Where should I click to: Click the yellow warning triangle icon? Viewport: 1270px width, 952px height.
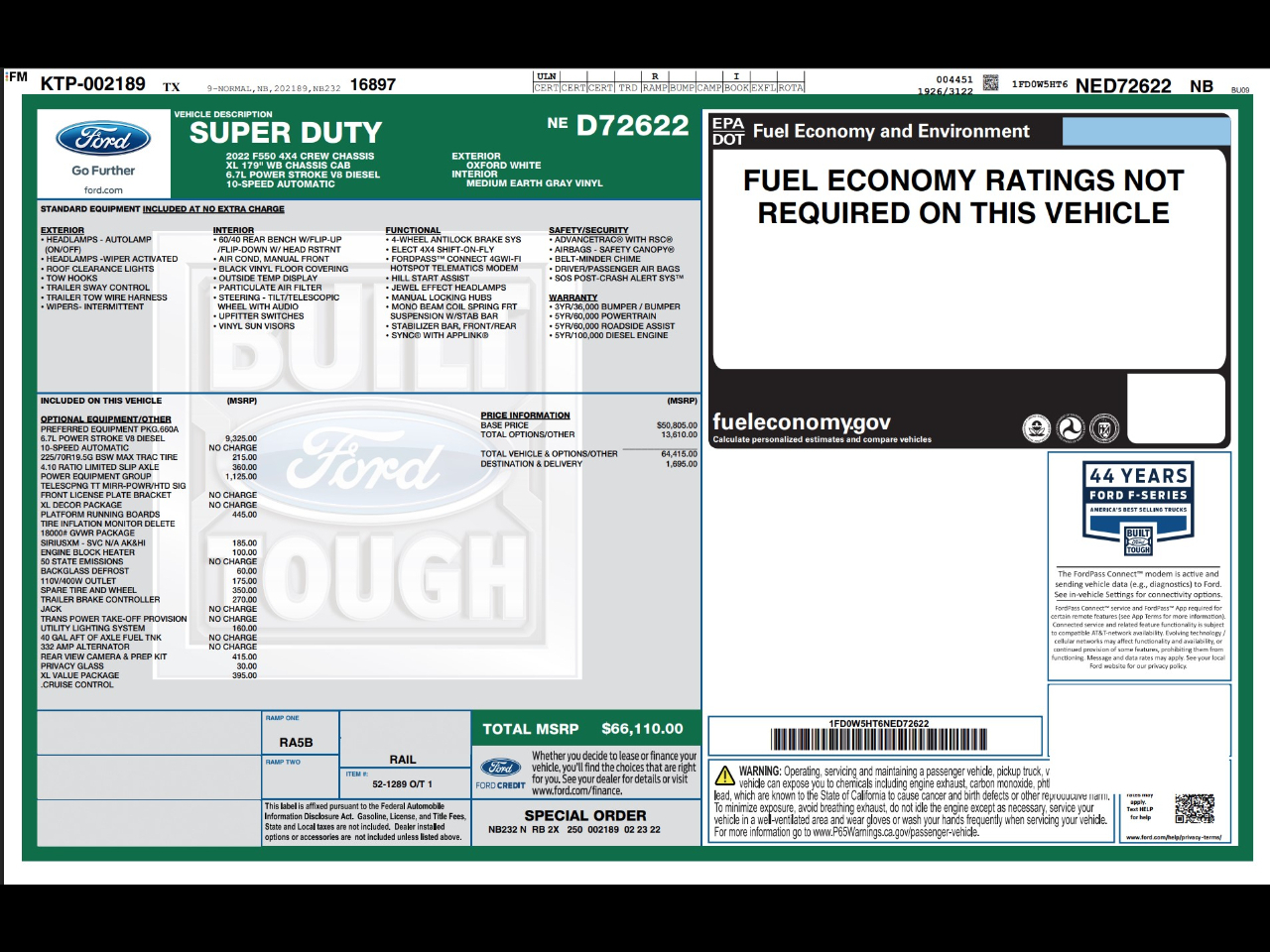pyautogui.click(x=725, y=775)
